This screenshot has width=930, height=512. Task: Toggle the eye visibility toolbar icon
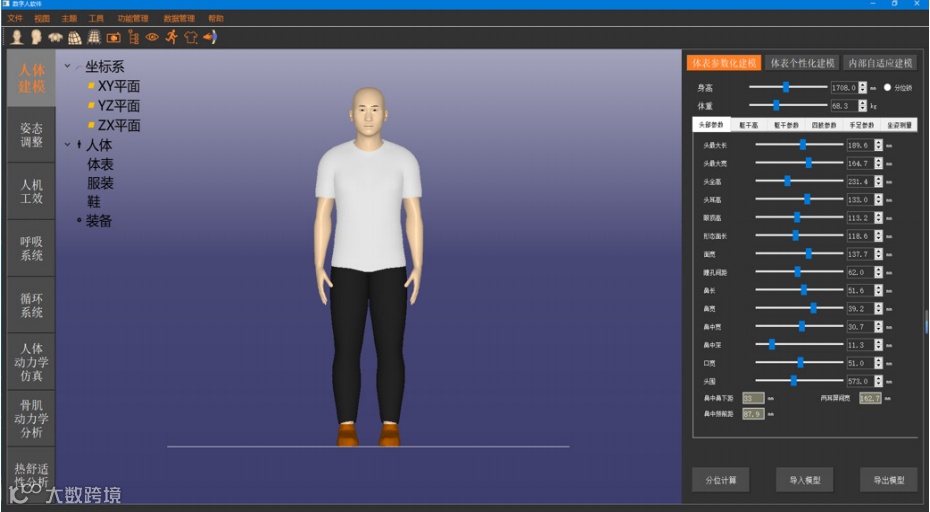point(152,37)
